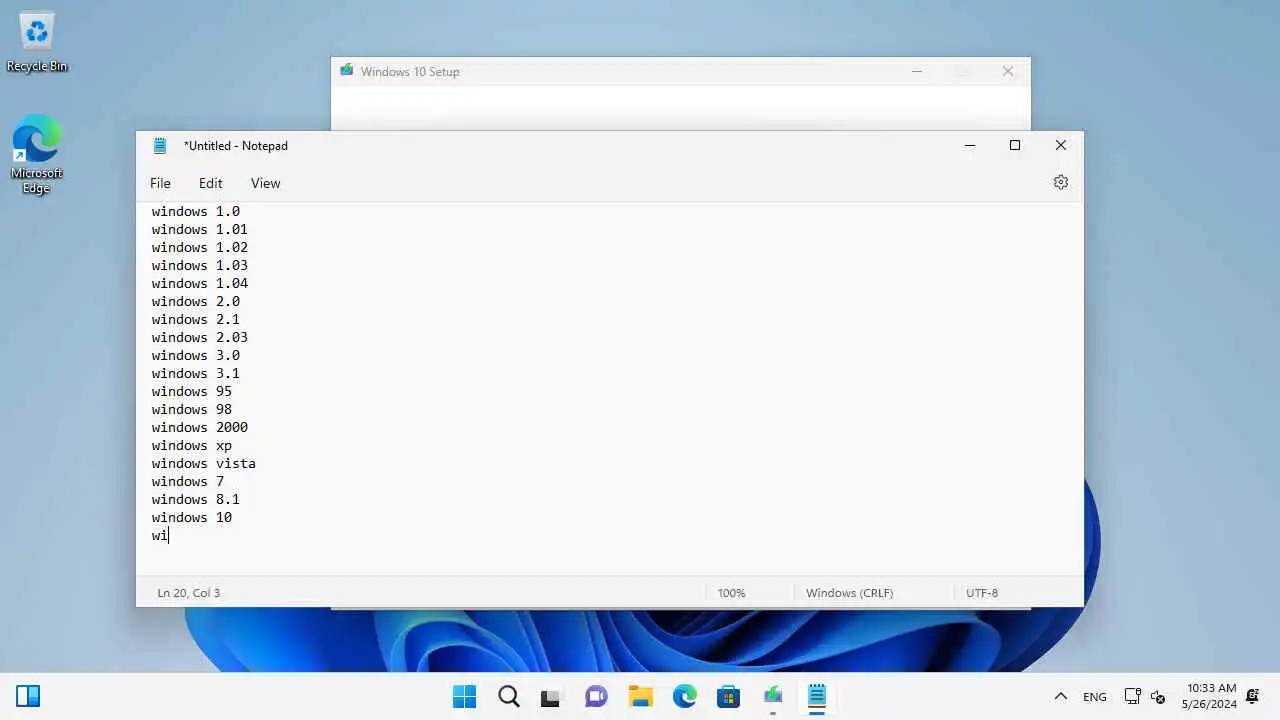Open Task View on taskbar
The height and width of the screenshot is (720, 1280).
(x=552, y=696)
